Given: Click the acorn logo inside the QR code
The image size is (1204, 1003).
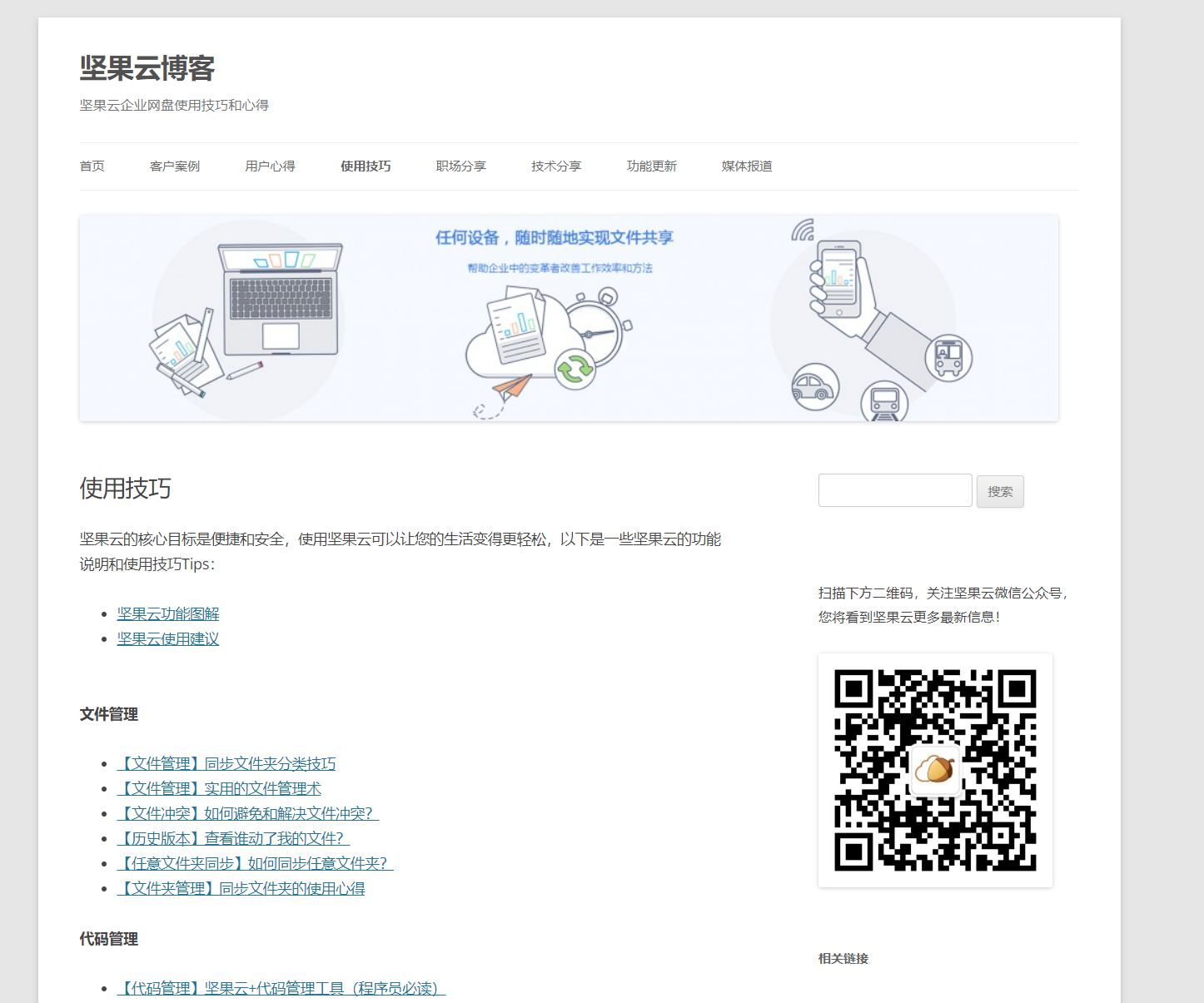Looking at the screenshot, I should pyautogui.click(x=935, y=769).
